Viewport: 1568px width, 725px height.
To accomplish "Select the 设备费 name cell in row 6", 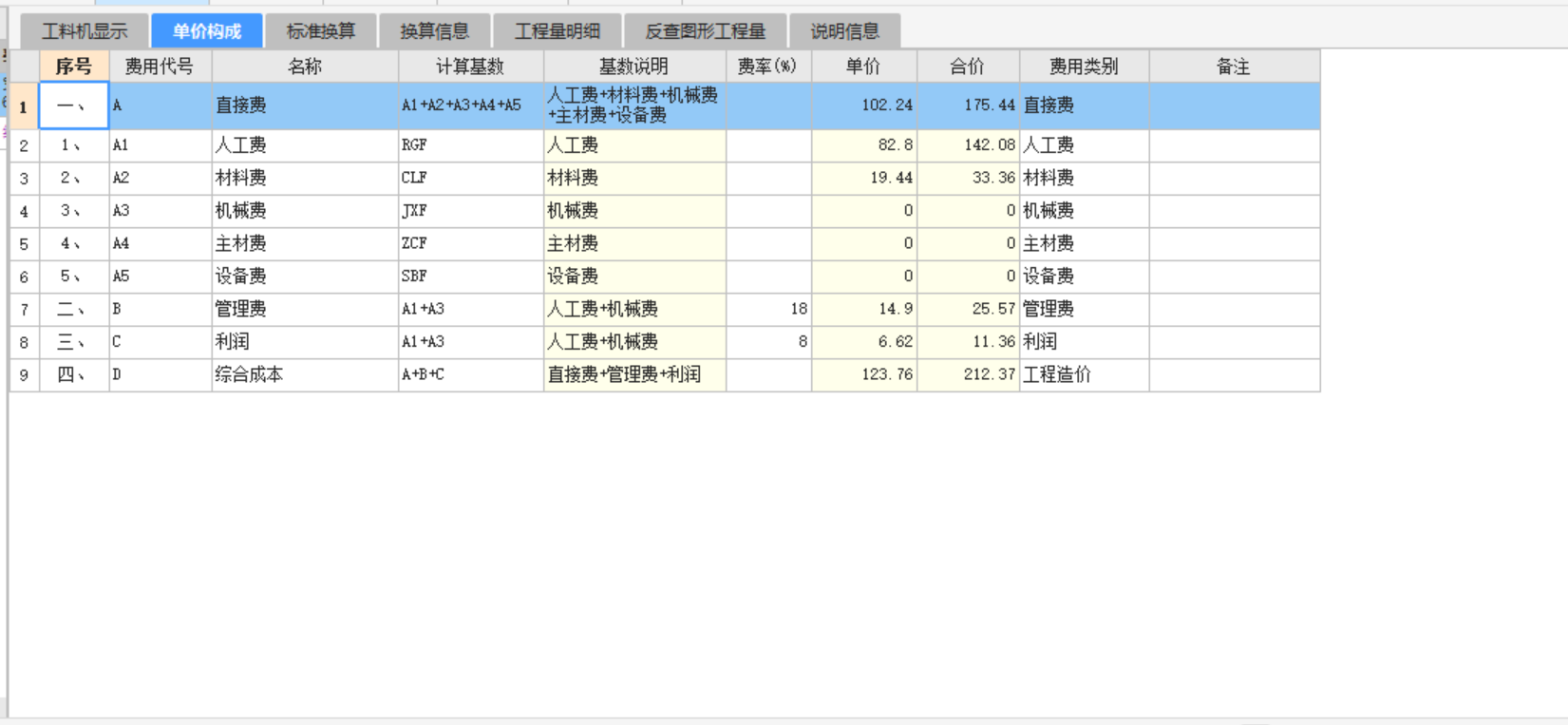I will pos(305,277).
